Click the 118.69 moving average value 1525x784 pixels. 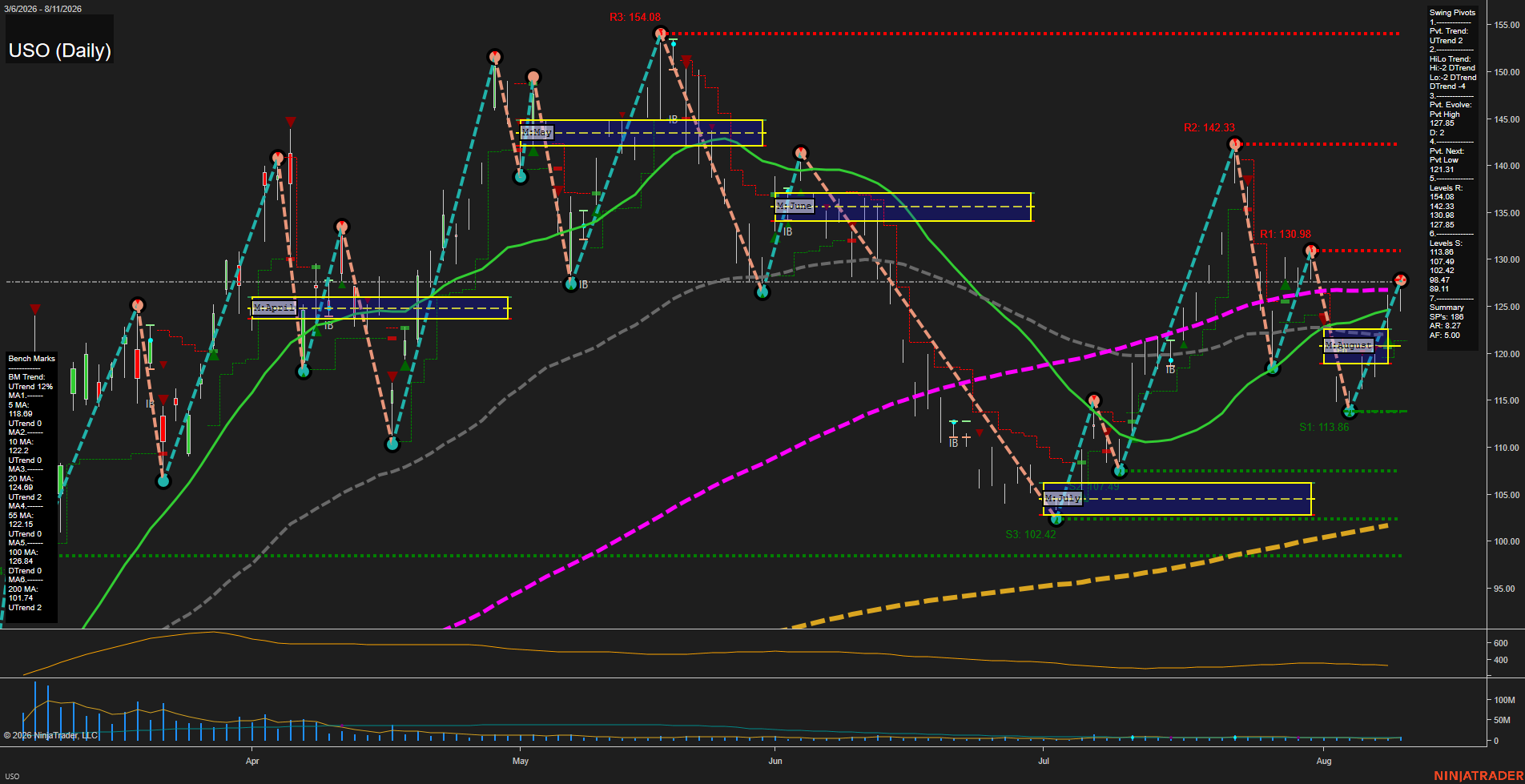(21, 414)
